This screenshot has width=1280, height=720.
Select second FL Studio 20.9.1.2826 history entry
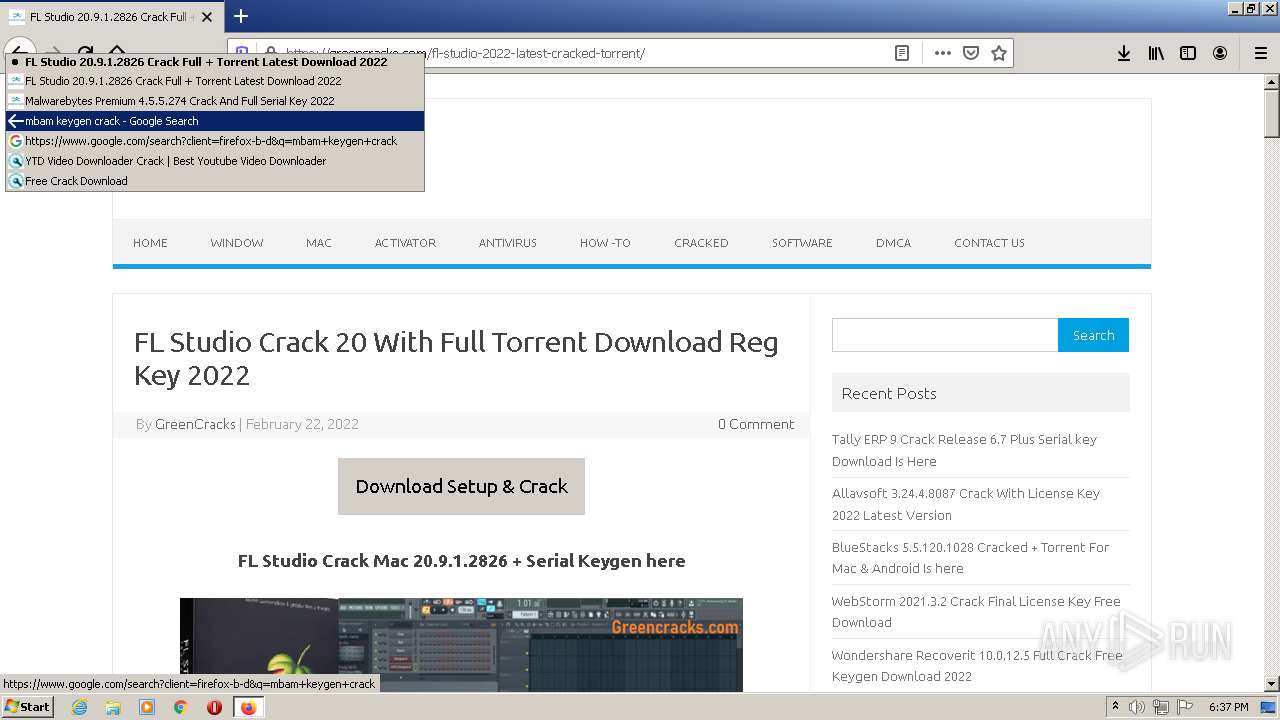[215, 81]
